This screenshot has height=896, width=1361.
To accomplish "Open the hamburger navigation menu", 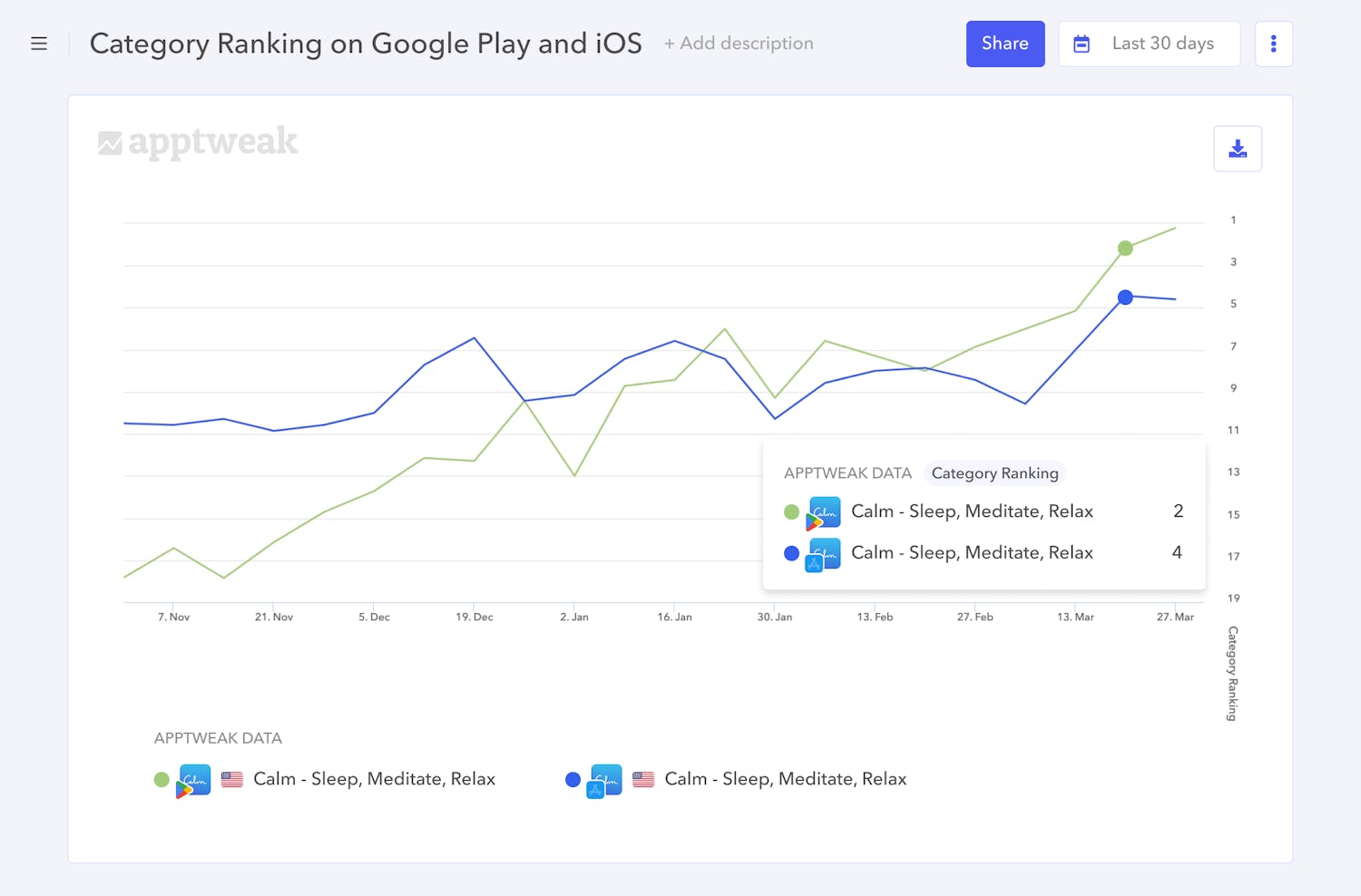I will click(39, 43).
